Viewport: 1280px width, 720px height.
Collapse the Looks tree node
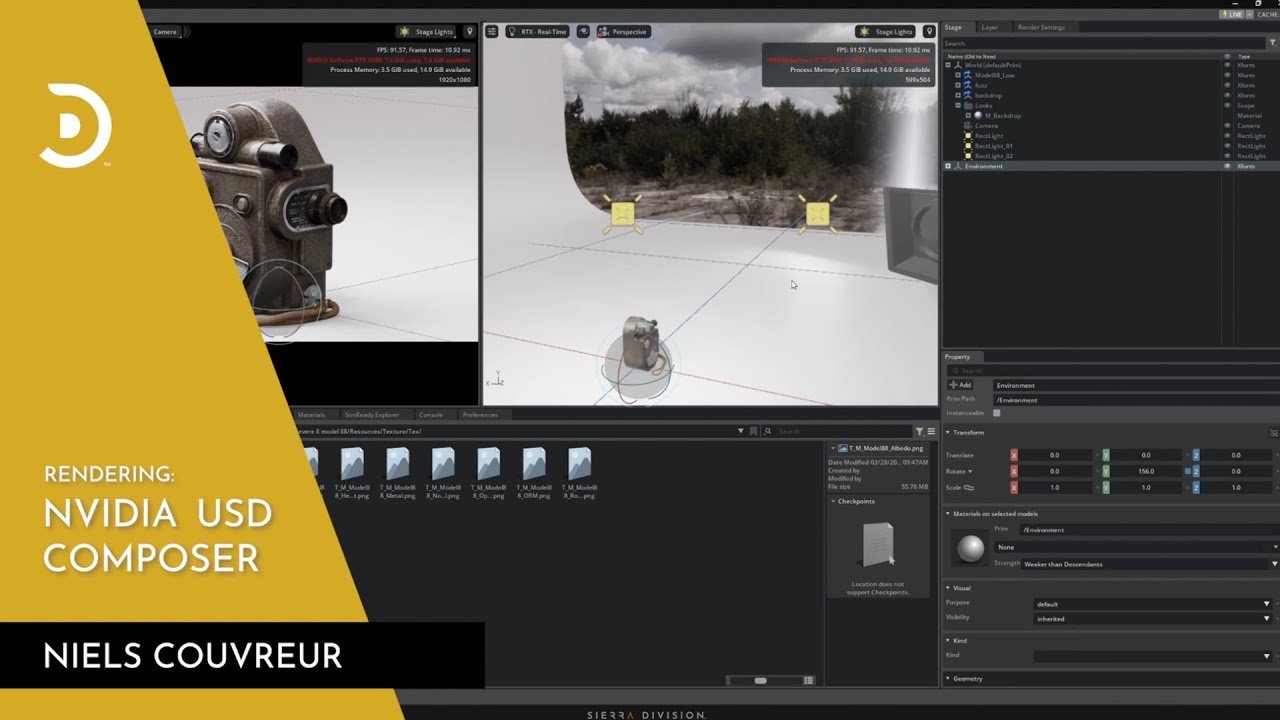pos(958,106)
